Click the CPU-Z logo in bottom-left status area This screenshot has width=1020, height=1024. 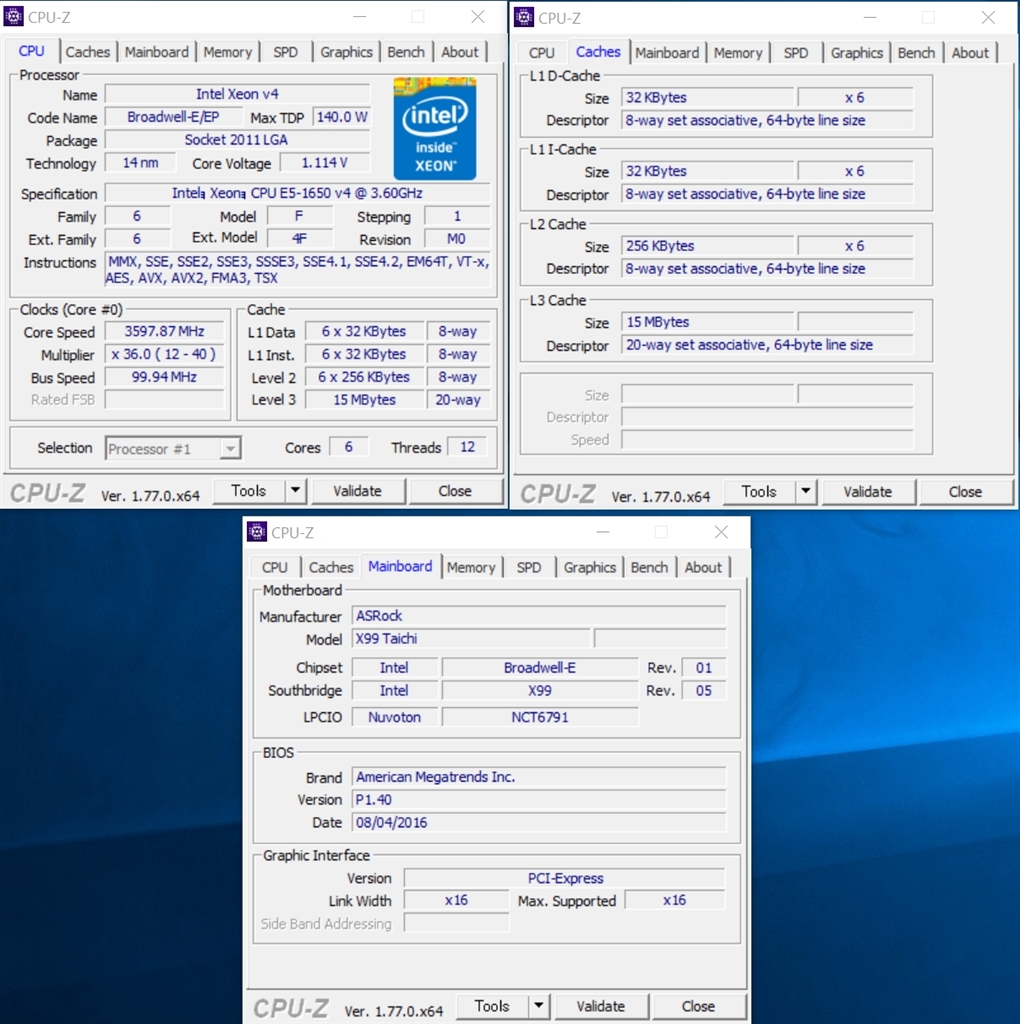click(x=46, y=493)
